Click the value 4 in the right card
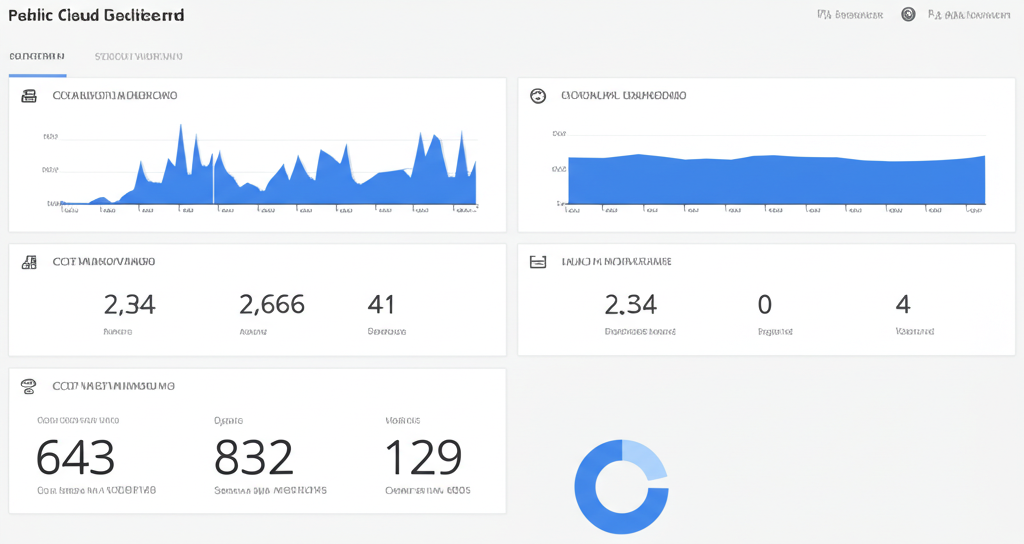The image size is (1024, 544). point(903,304)
